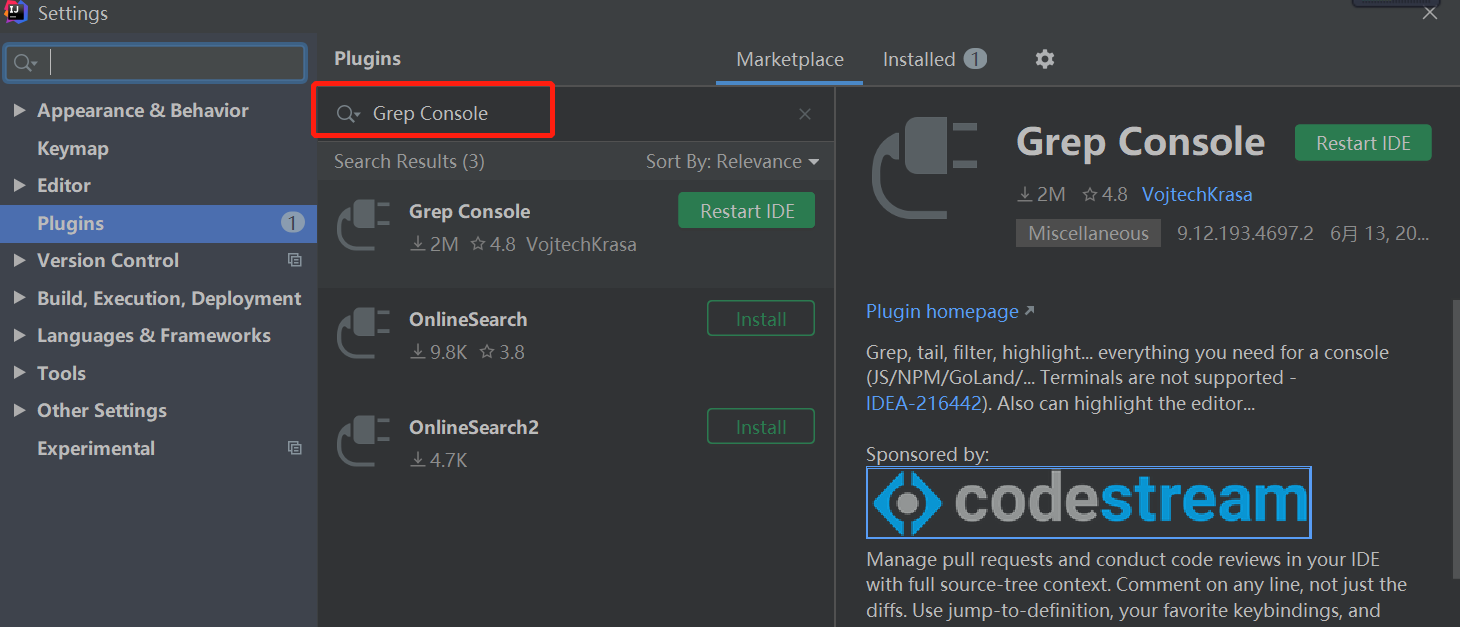Expand the Tools settings node
Image resolution: width=1460 pixels, height=627 pixels.
point(19,373)
